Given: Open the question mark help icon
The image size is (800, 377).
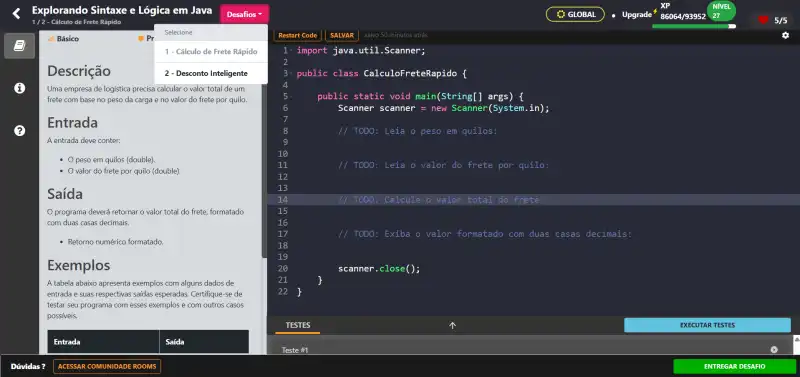Looking at the screenshot, I should click(19, 131).
